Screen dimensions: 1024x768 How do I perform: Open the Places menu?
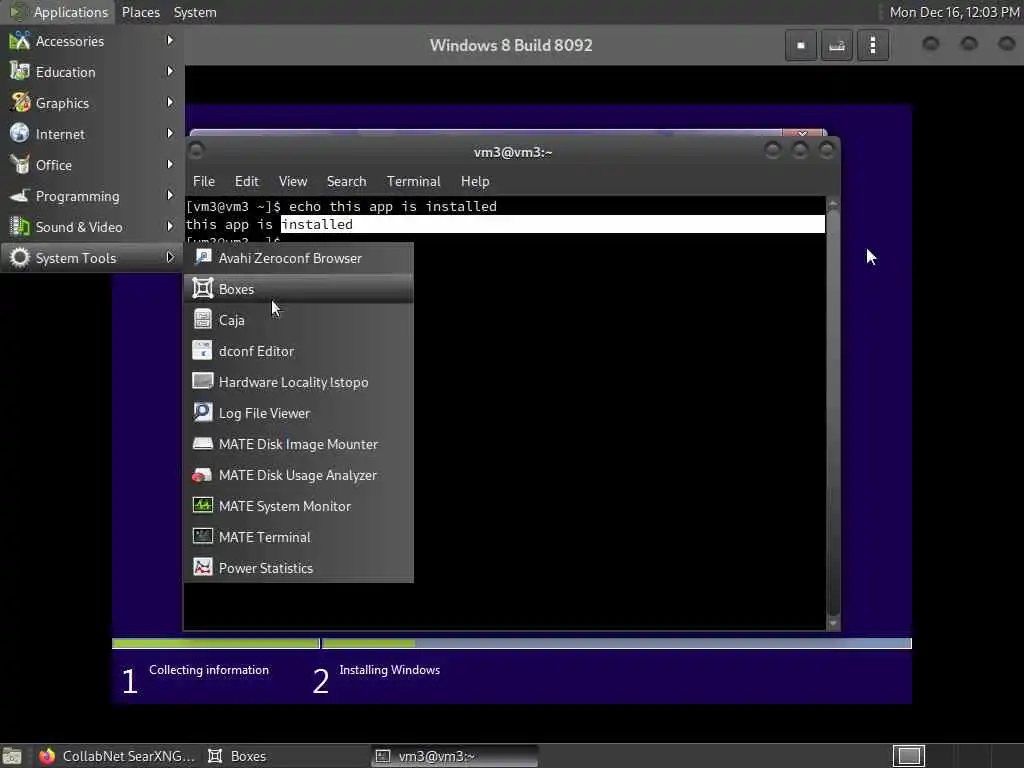[140, 12]
